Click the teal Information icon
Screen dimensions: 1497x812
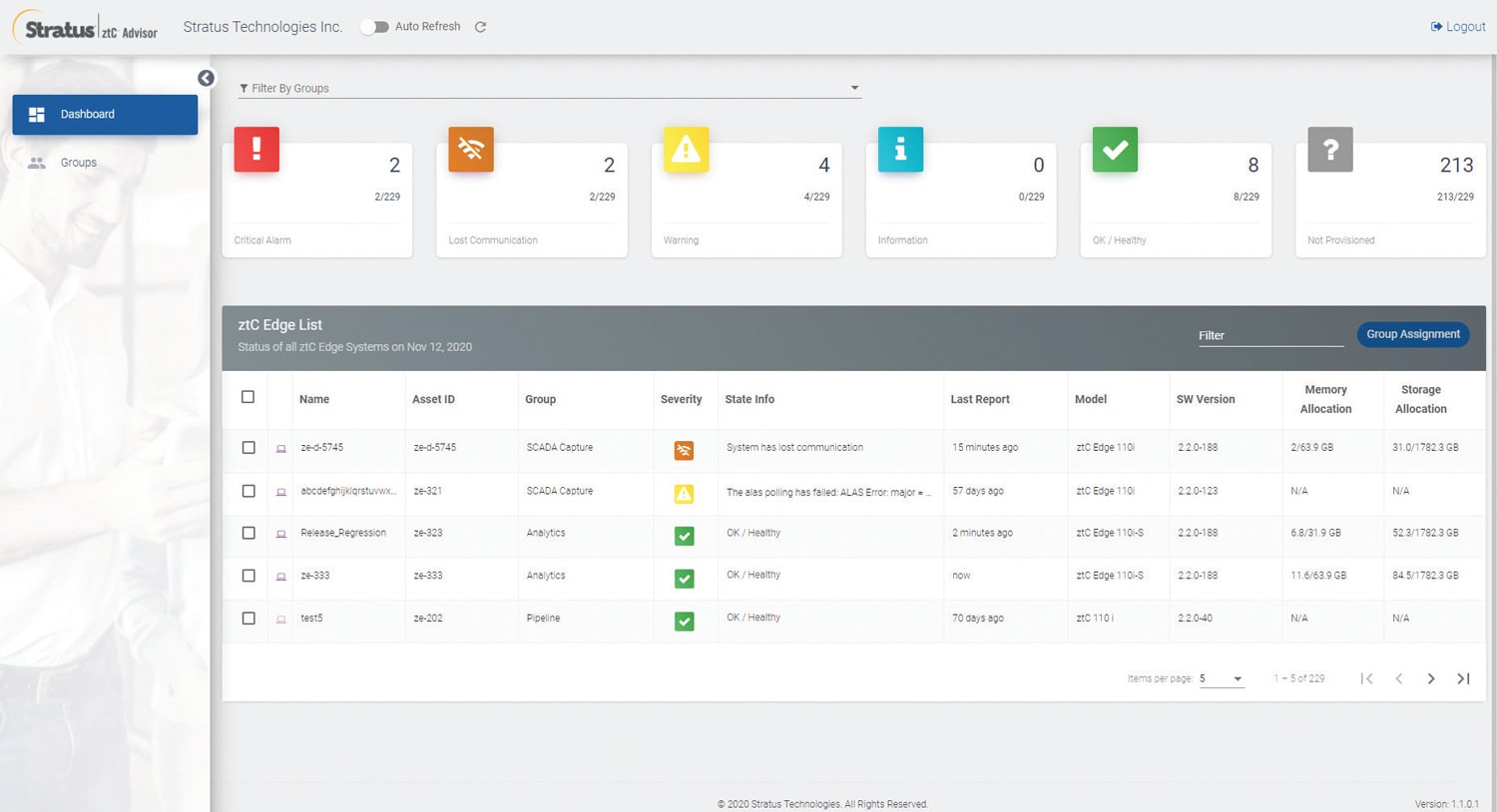point(900,150)
